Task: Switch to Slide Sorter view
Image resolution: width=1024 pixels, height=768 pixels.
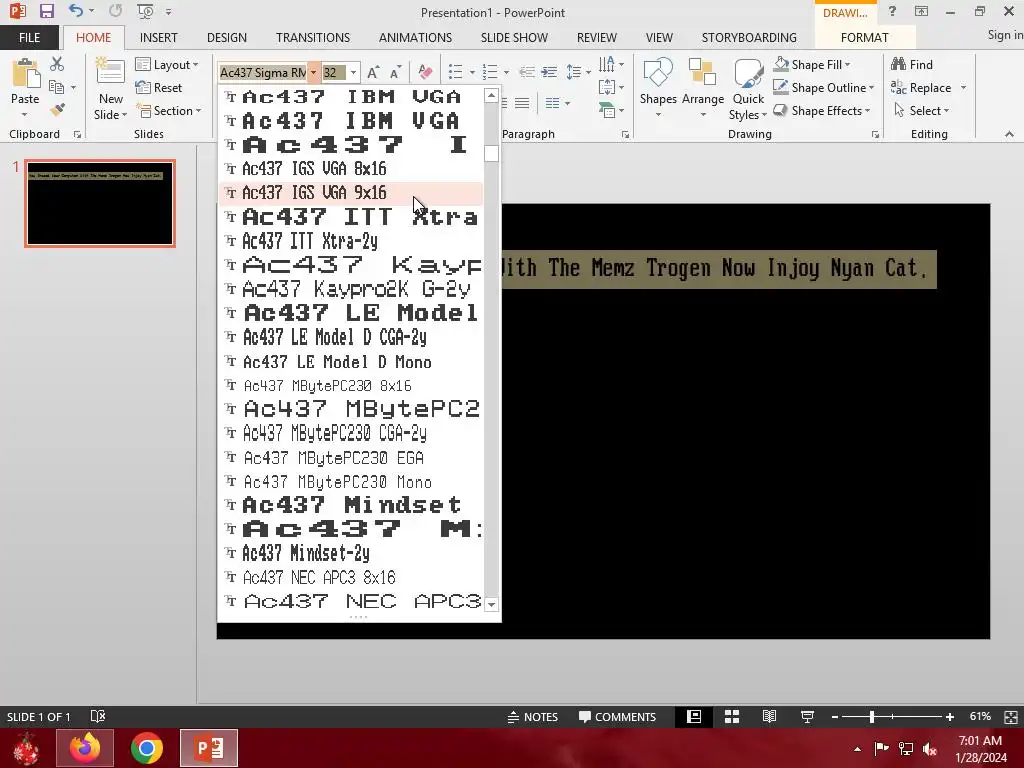Action: [x=732, y=716]
